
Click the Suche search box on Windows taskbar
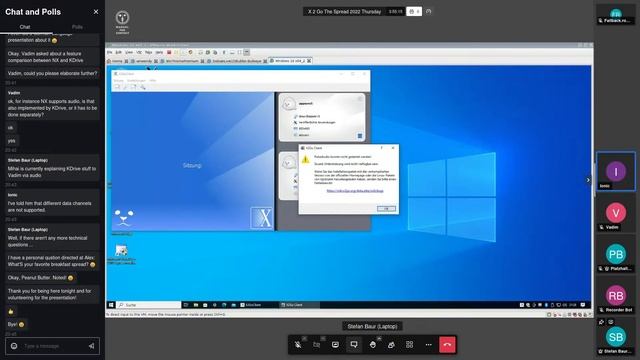click(x=149, y=305)
